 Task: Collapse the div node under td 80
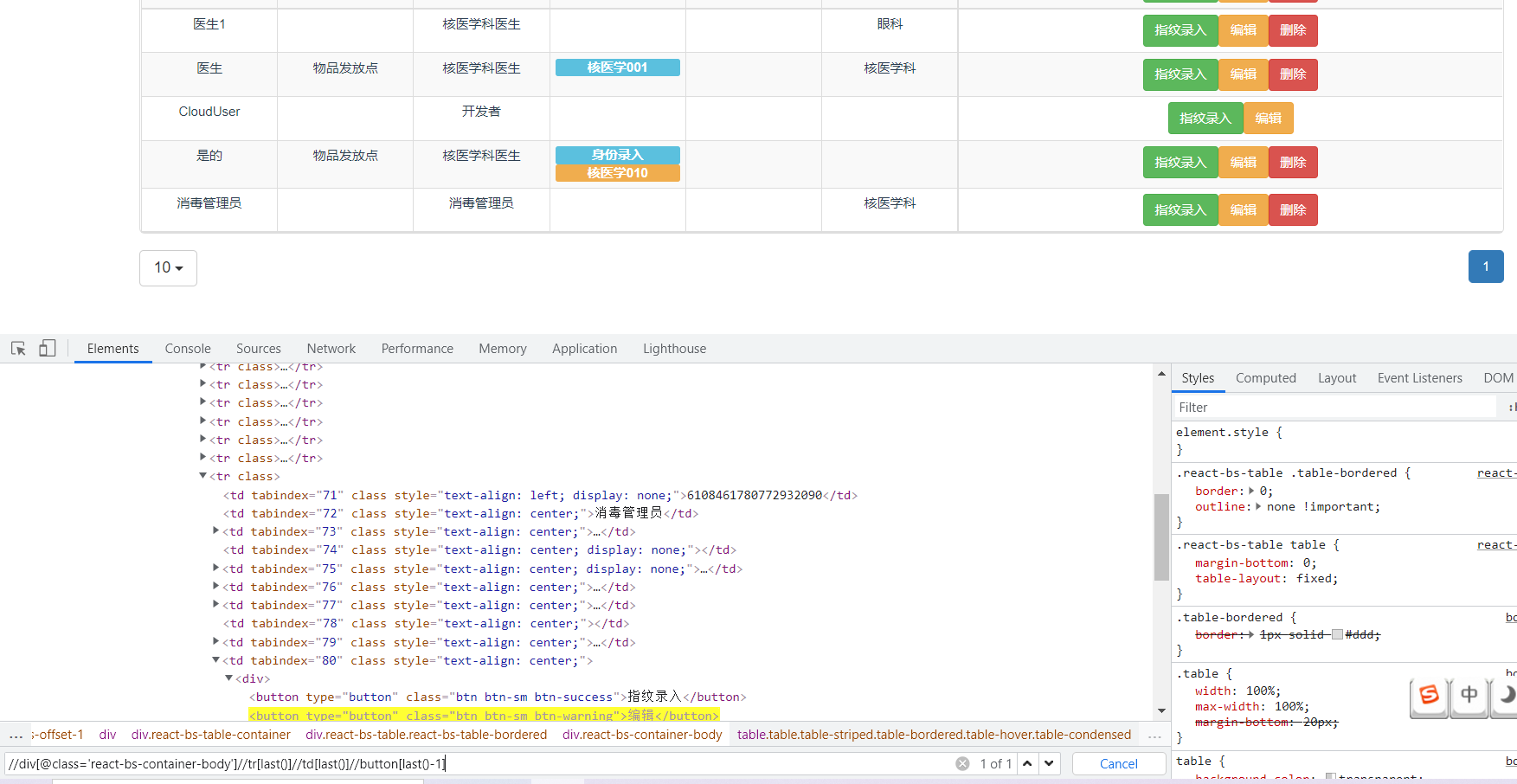(x=229, y=678)
